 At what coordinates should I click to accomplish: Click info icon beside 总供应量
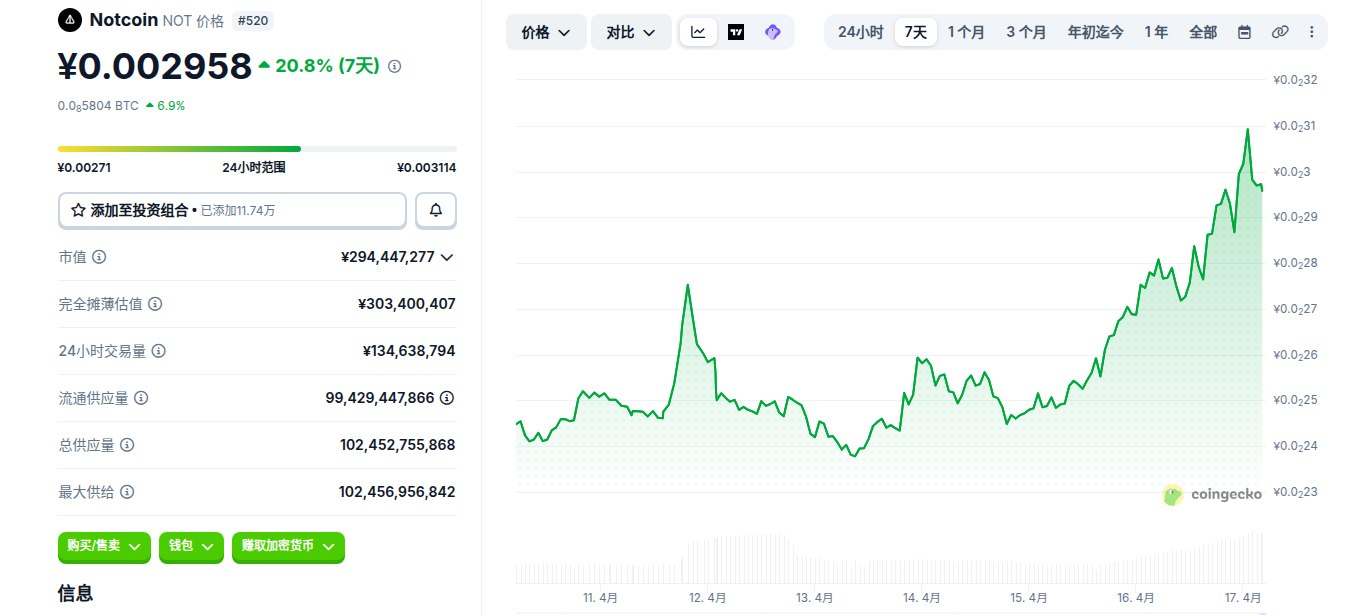(x=127, y=445)
